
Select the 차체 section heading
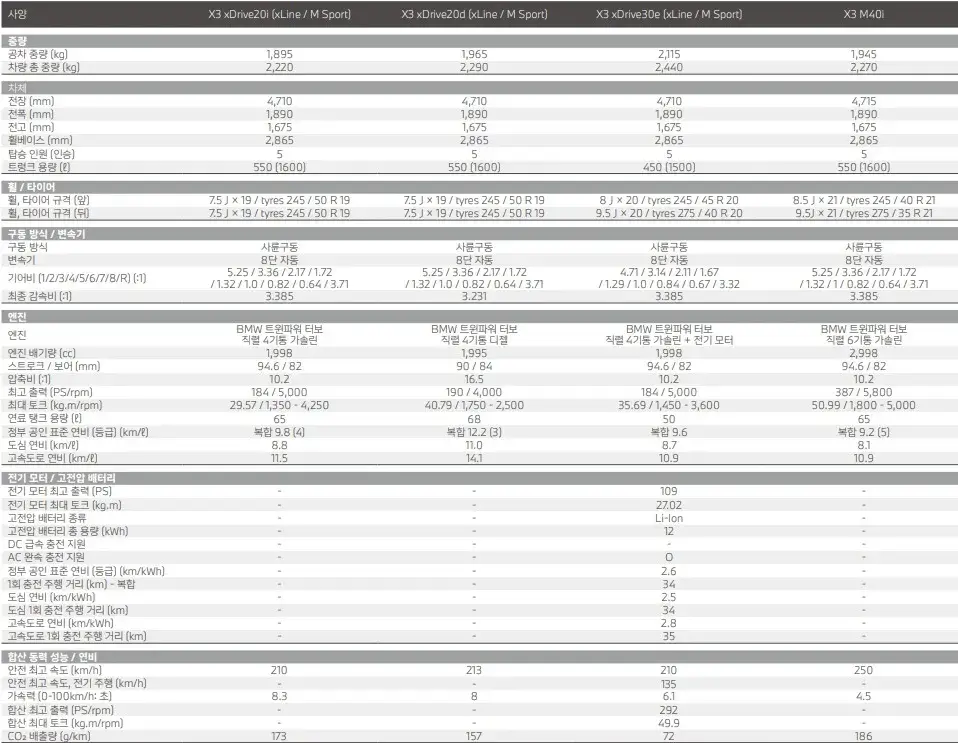point(17,88)
